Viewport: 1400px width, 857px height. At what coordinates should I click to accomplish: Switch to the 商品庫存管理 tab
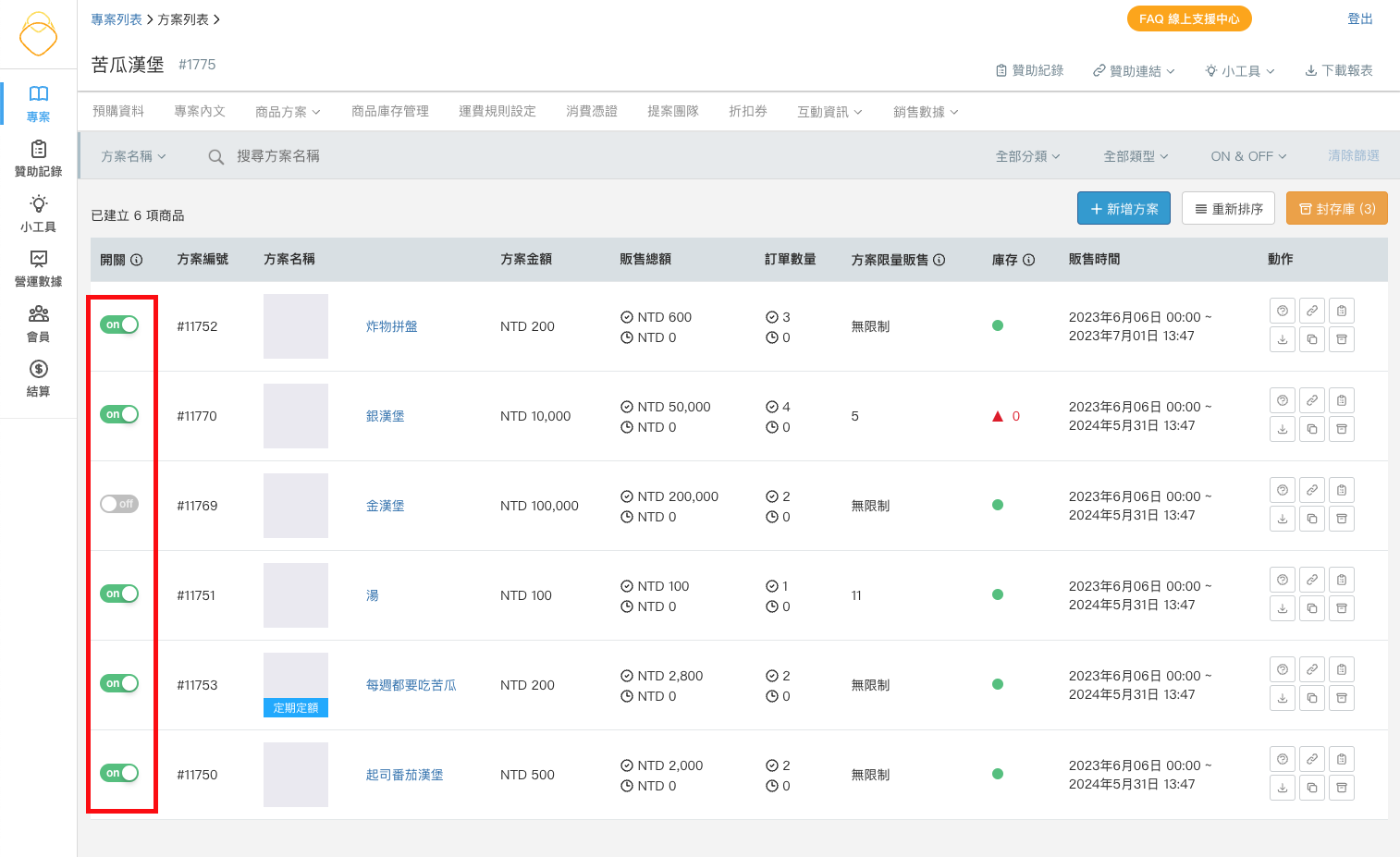pyautogui.click(x=390, y=111)
